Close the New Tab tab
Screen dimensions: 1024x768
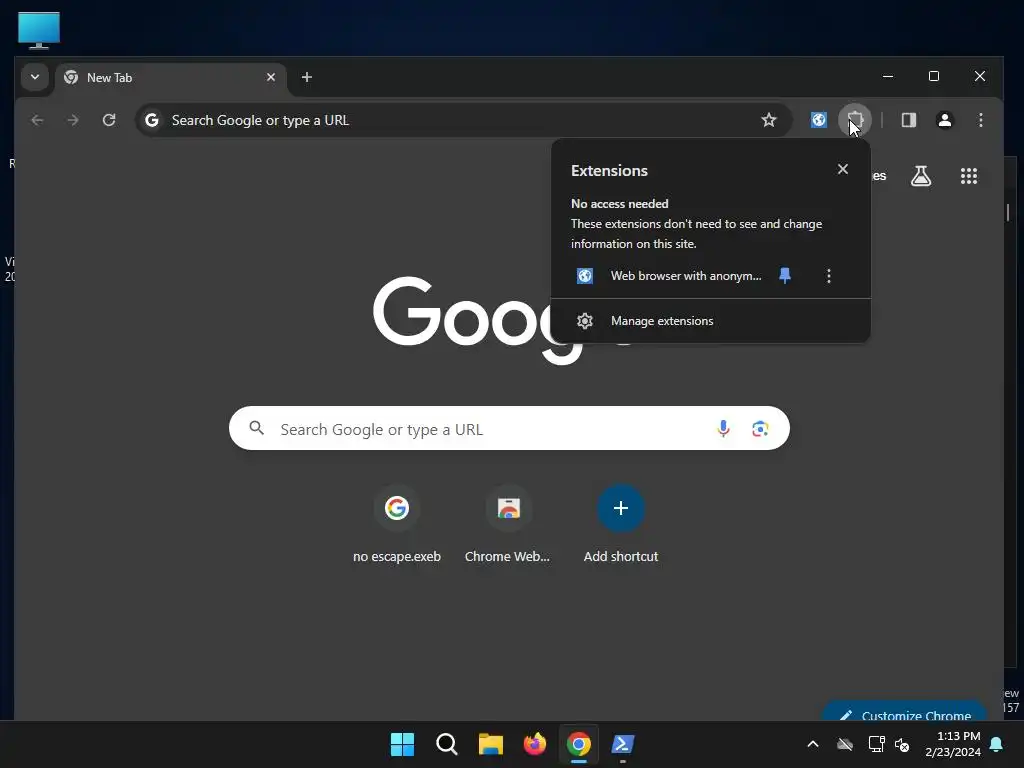coord(271,77)
